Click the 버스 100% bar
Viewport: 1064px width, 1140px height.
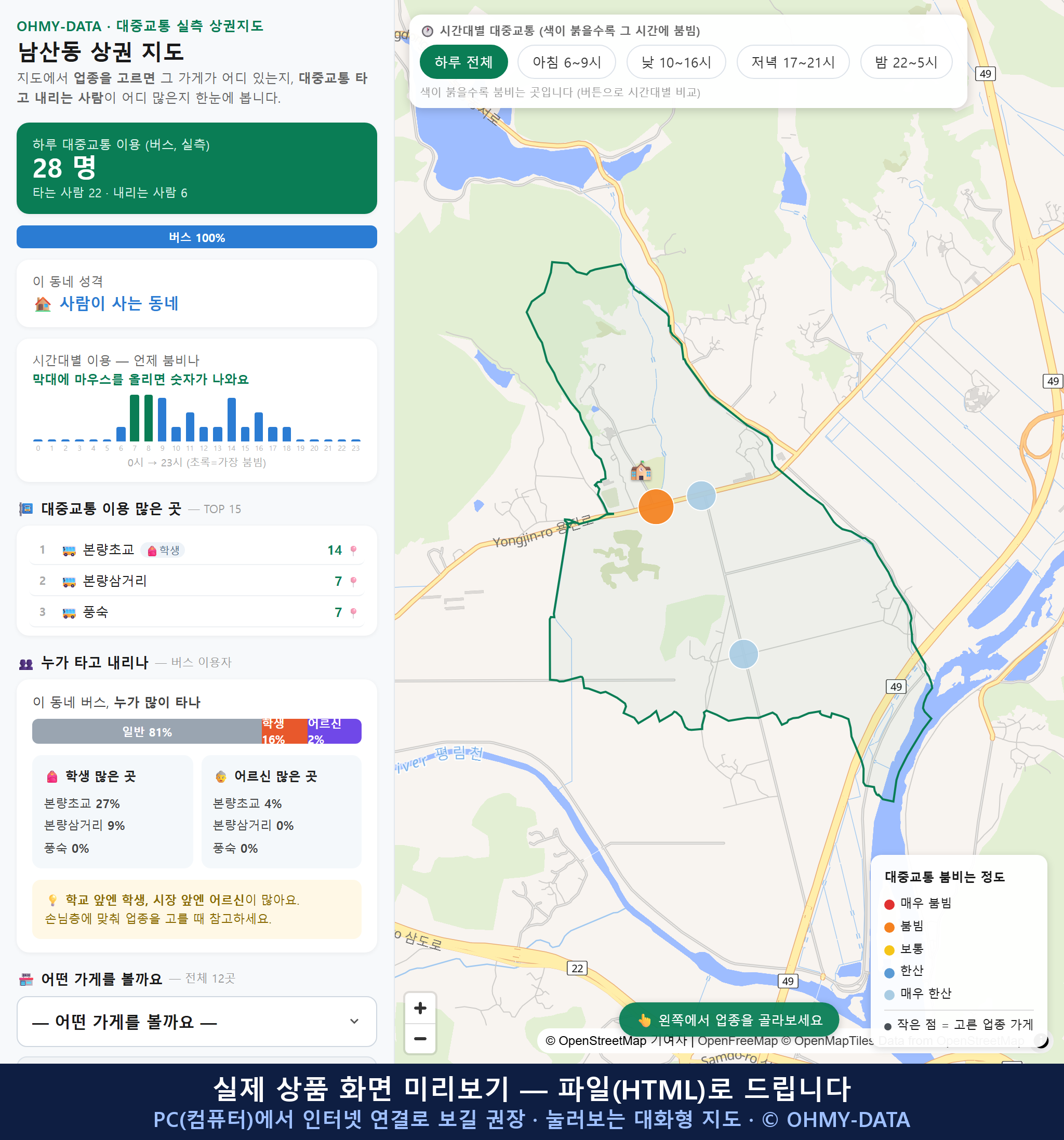(x=197, y=237)
